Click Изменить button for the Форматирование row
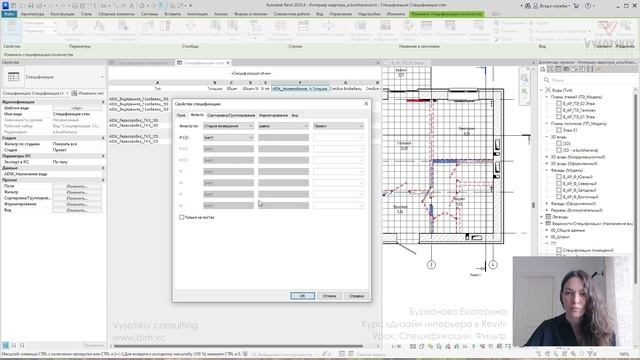640x360 pixels. (77, 204)
